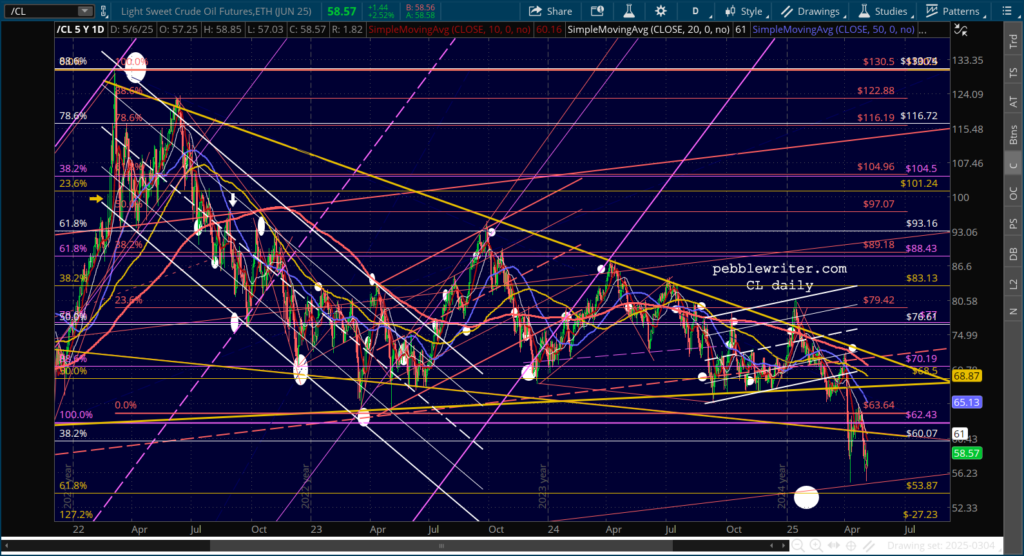This screenshot has width=1024, height=556.
Task: Open the alerts calendar icon
Action: [x=597, y=11]
